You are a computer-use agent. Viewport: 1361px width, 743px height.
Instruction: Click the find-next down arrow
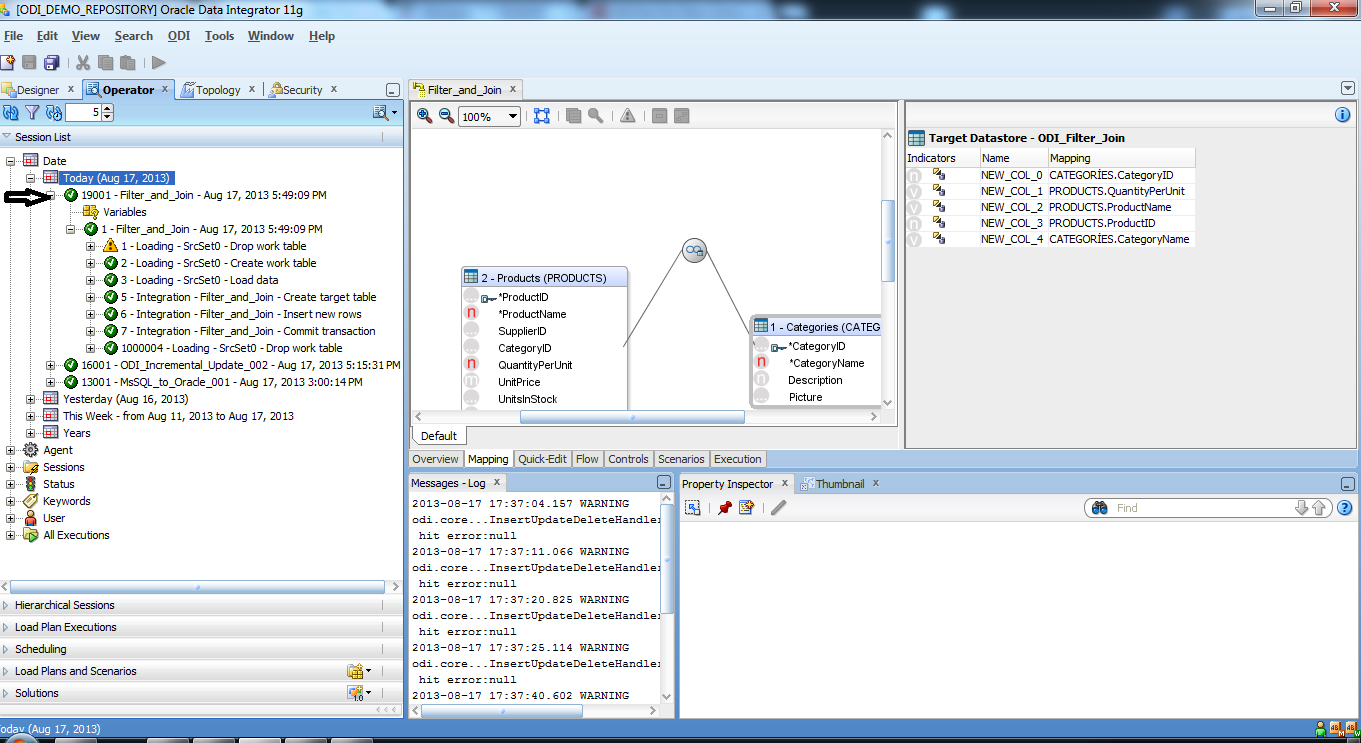(x=1302, y=508)
